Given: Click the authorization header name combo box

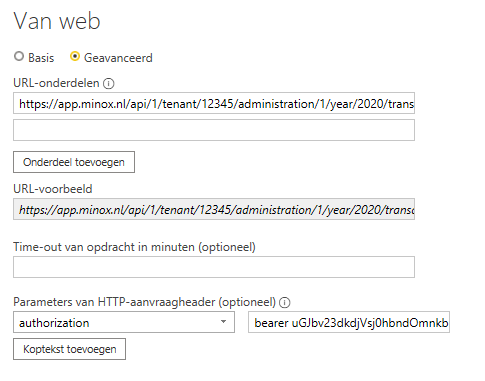Looking at the screenshot, I should point(124,322).
